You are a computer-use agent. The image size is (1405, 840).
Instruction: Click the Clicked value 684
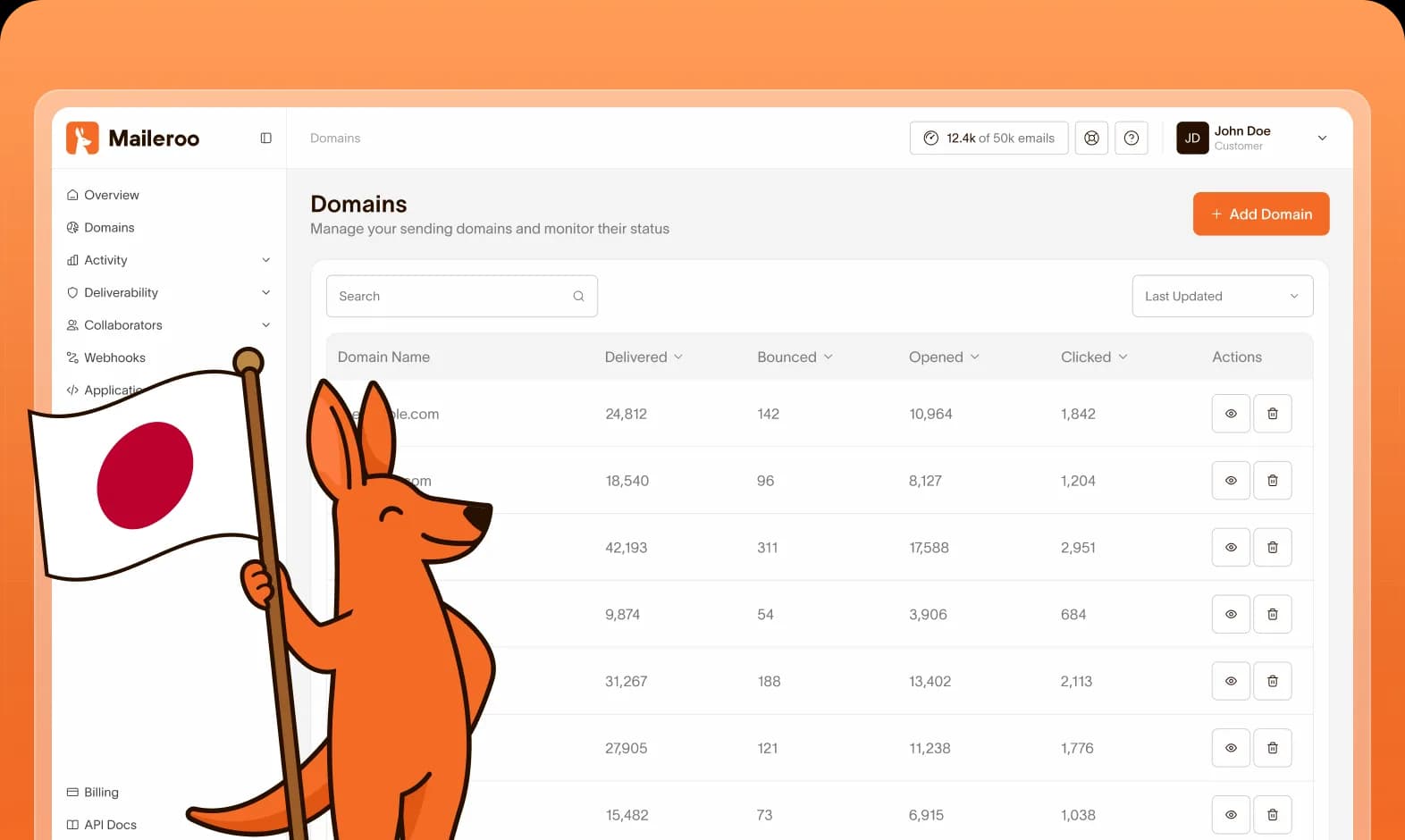[1073, 615]
